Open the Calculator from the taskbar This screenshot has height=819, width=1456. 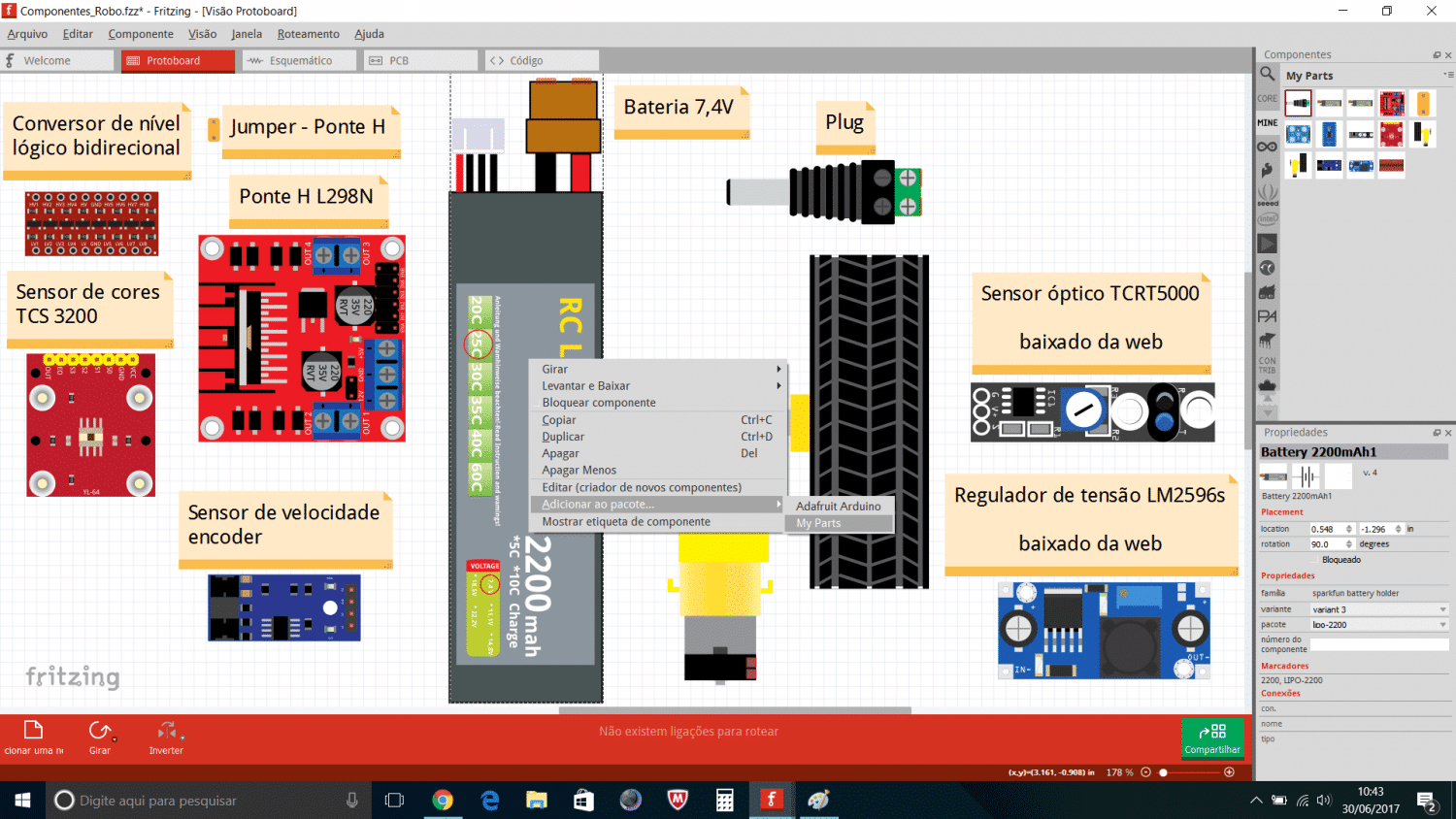point(724,801)
